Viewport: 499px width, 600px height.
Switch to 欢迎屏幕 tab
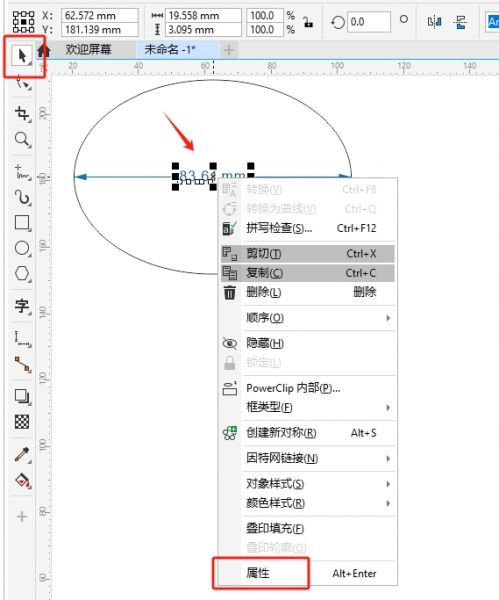click(88, 49)
